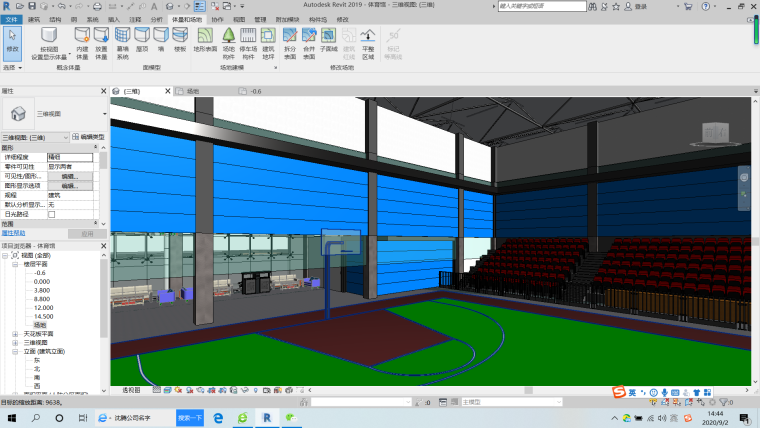Screen dimensions: 760x428
Task: Switch to the 建筑 ribbon tab
Action: pos(33,19)
